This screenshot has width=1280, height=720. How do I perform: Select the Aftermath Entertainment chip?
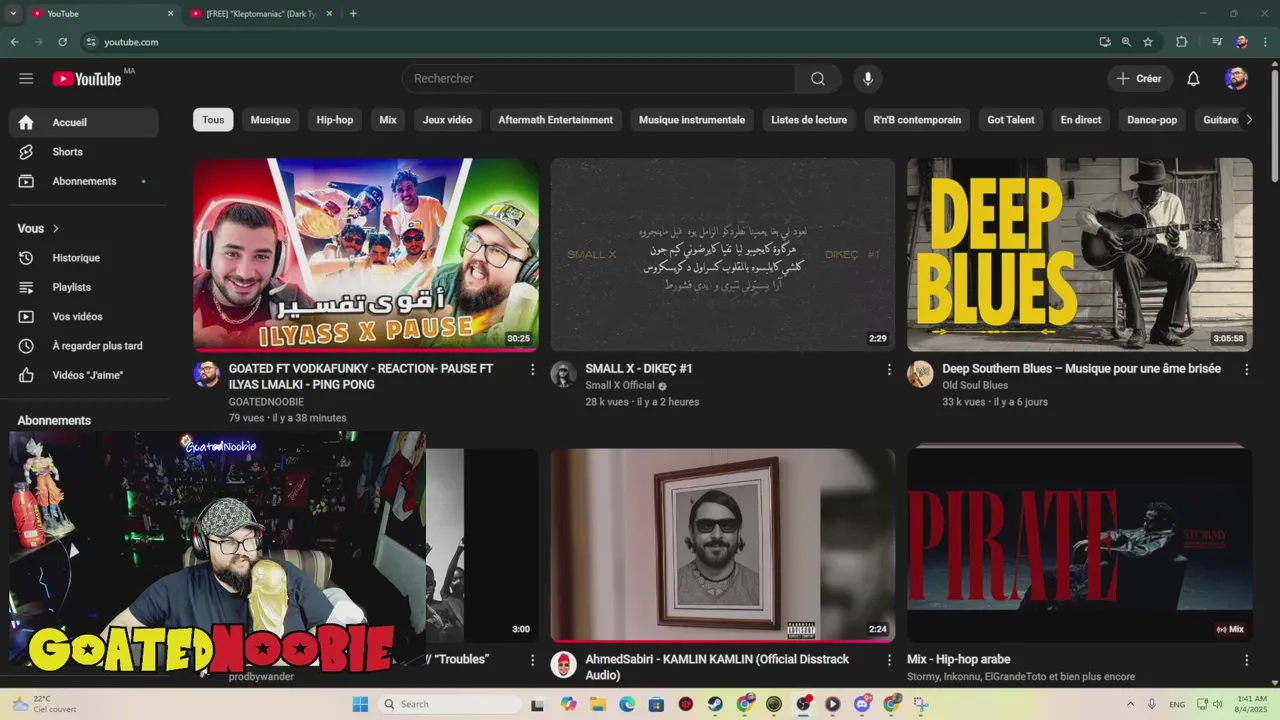point(556,120)
